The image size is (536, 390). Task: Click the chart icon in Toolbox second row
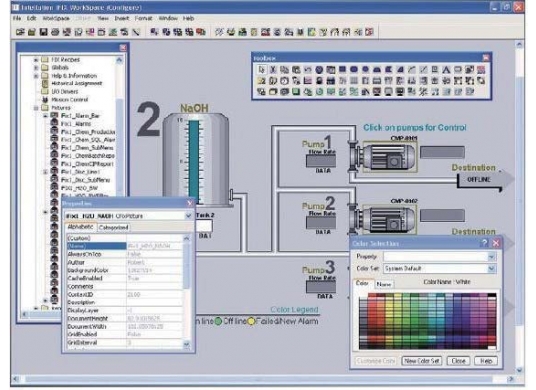(308, 81)
